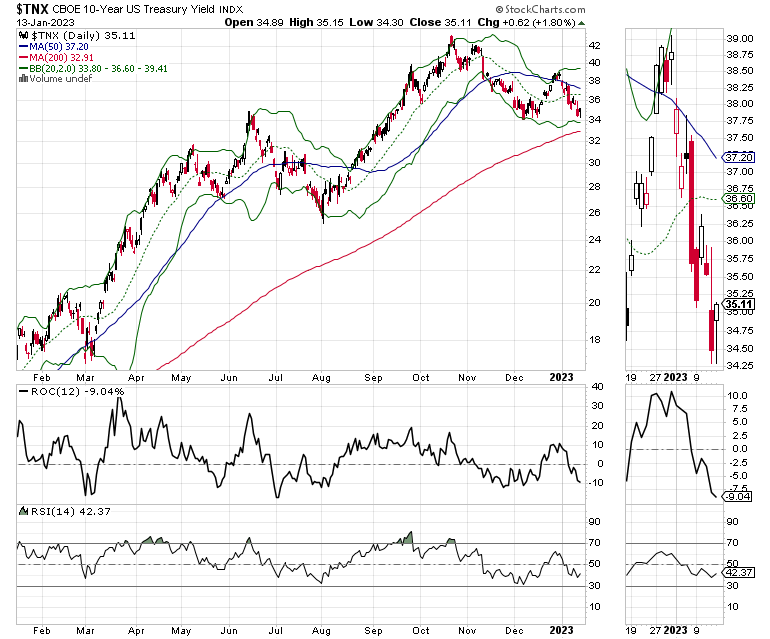The height and width of the screenshot is (639, 770).
Task: Click the candlestick icon beside $TNX (Daily)
Action: [23, 35]
